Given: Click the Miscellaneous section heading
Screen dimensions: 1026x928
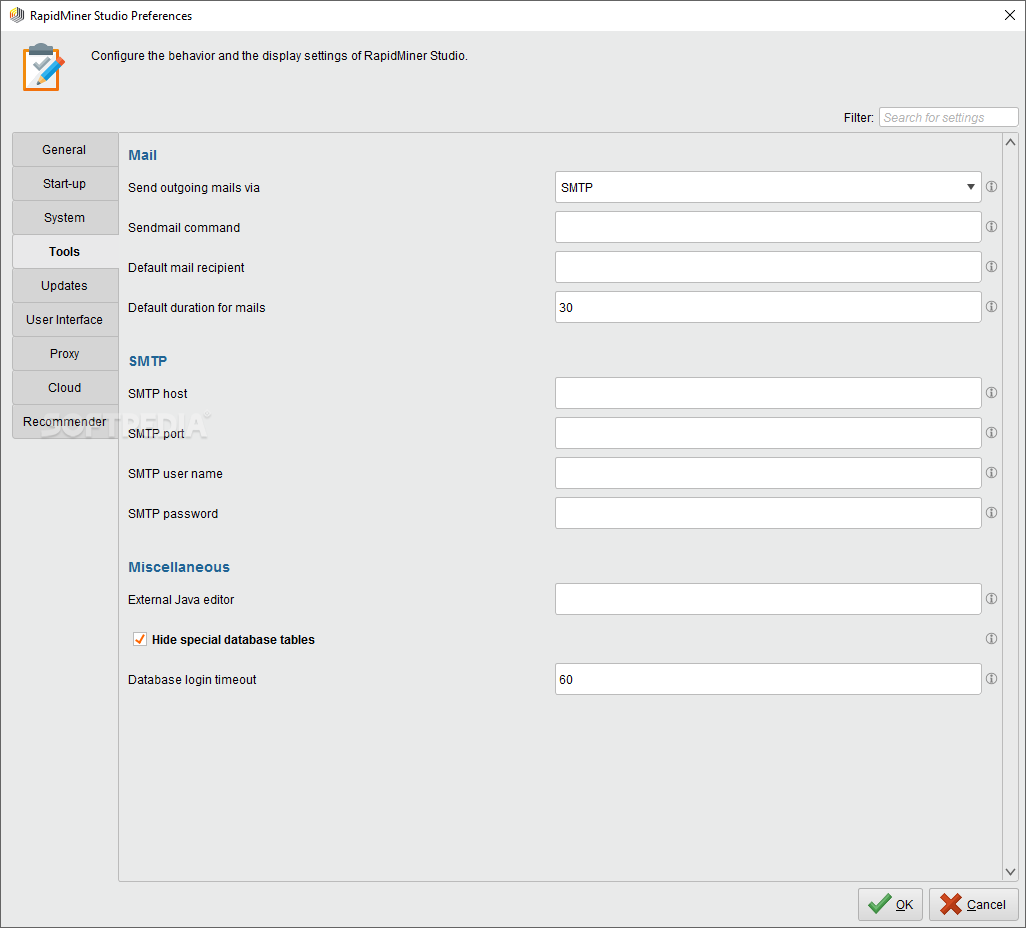Looking at the screenshot, I should [179, 567].
